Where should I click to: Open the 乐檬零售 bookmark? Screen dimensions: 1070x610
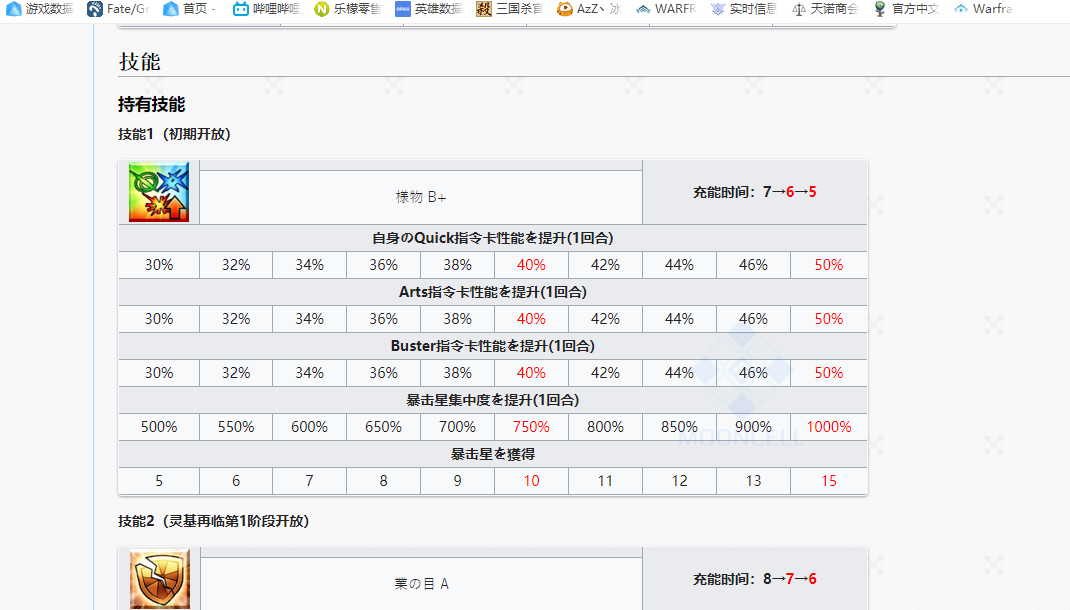click(x=347, y=9)
